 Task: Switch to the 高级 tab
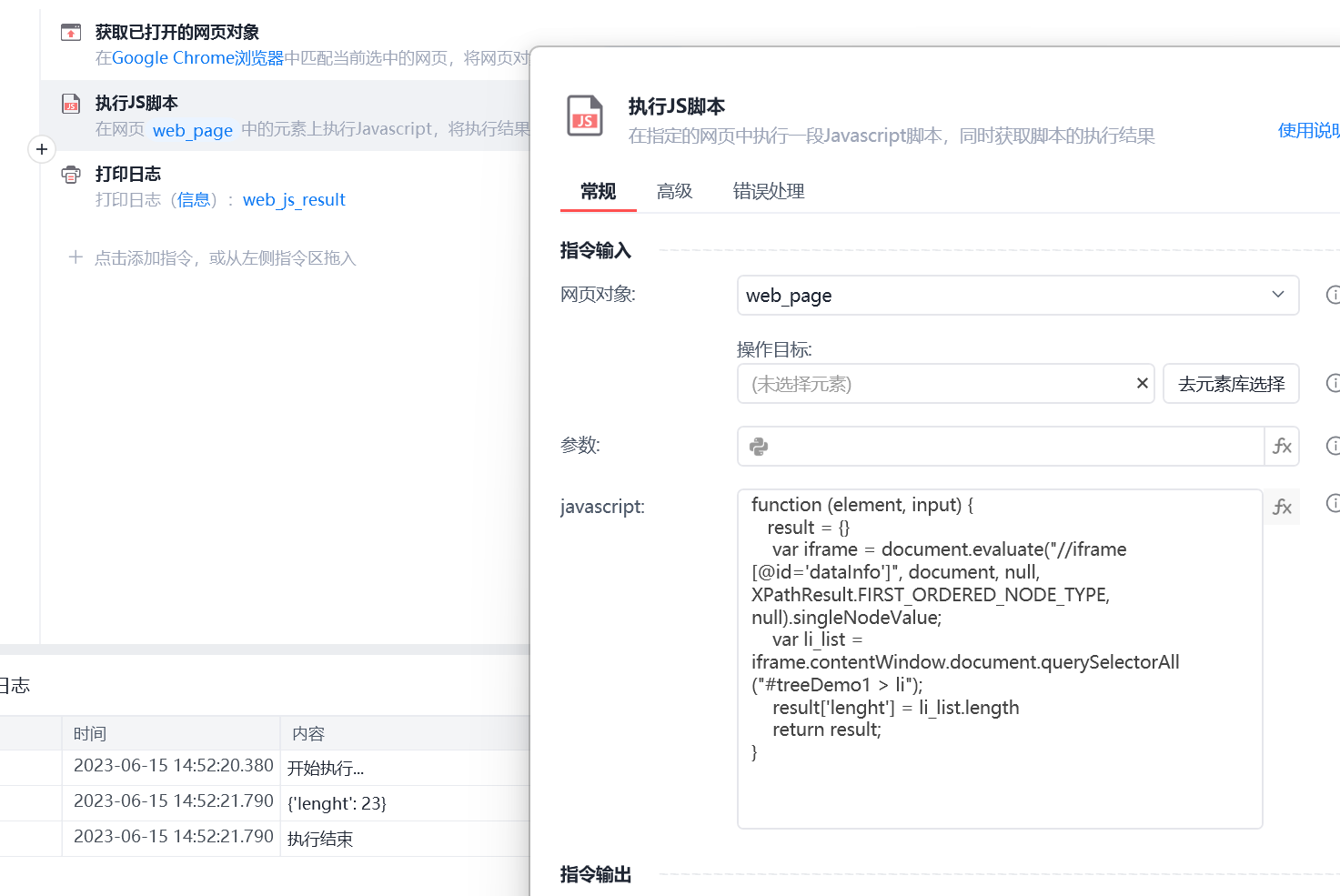pos(675,192)
